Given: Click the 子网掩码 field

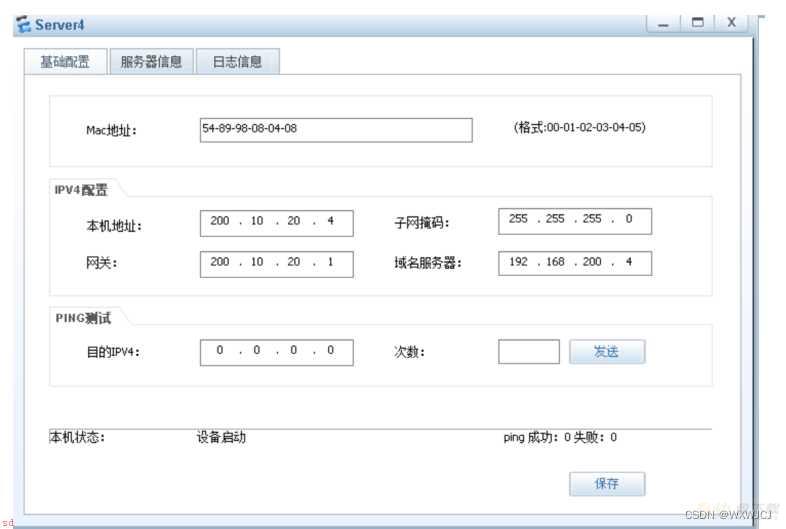Looking at the screenshot, I should (x=575, y=221).
